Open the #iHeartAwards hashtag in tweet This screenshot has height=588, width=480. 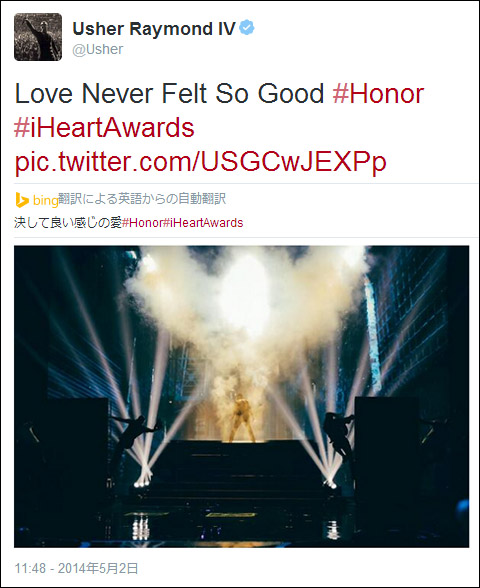point(104,128)
